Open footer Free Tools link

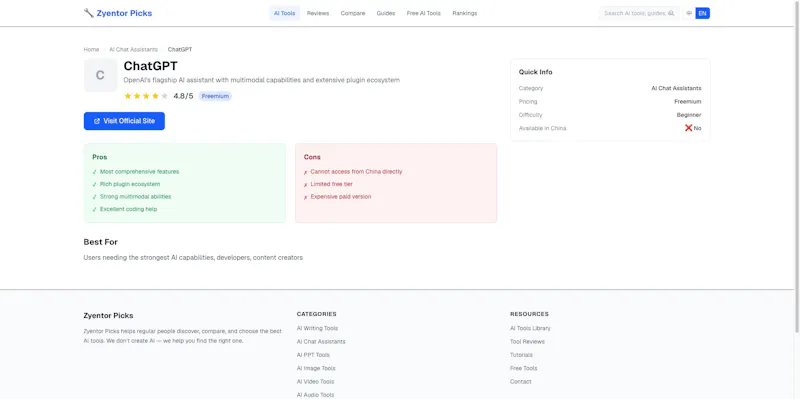523,368
